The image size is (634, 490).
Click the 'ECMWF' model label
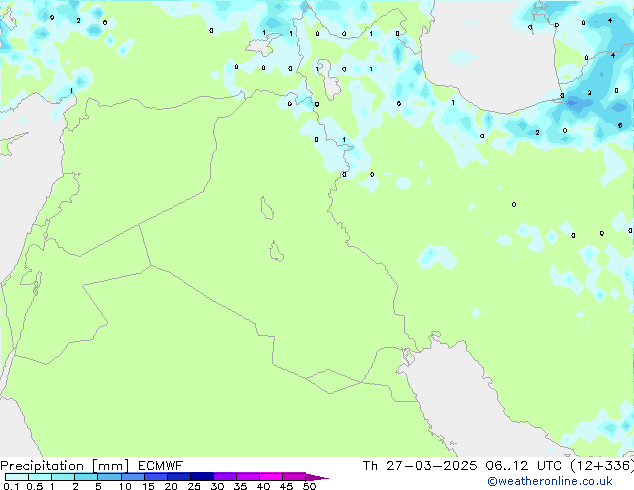[161, 466]
